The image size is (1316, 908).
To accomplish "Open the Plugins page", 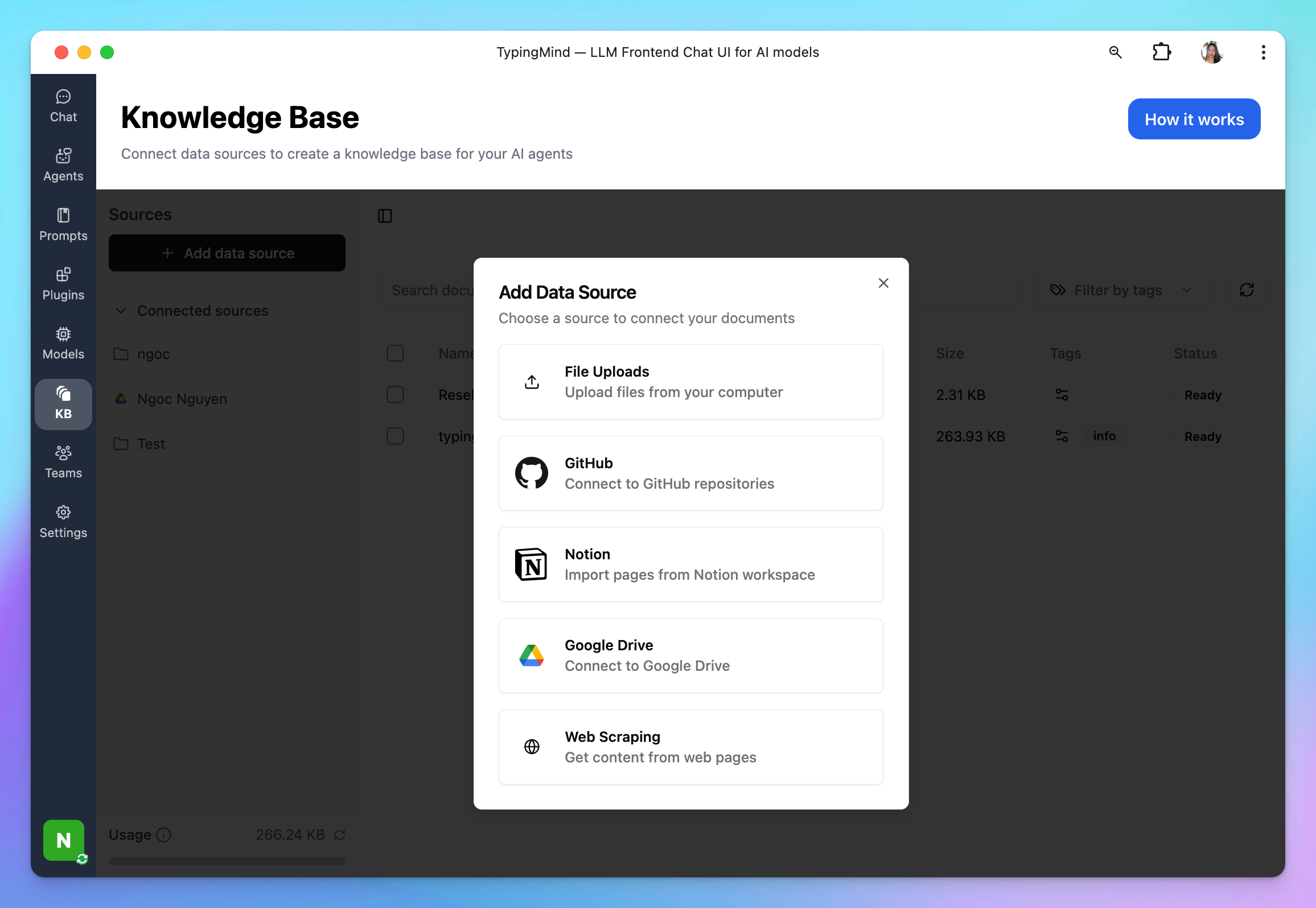I will pos(63,284).
